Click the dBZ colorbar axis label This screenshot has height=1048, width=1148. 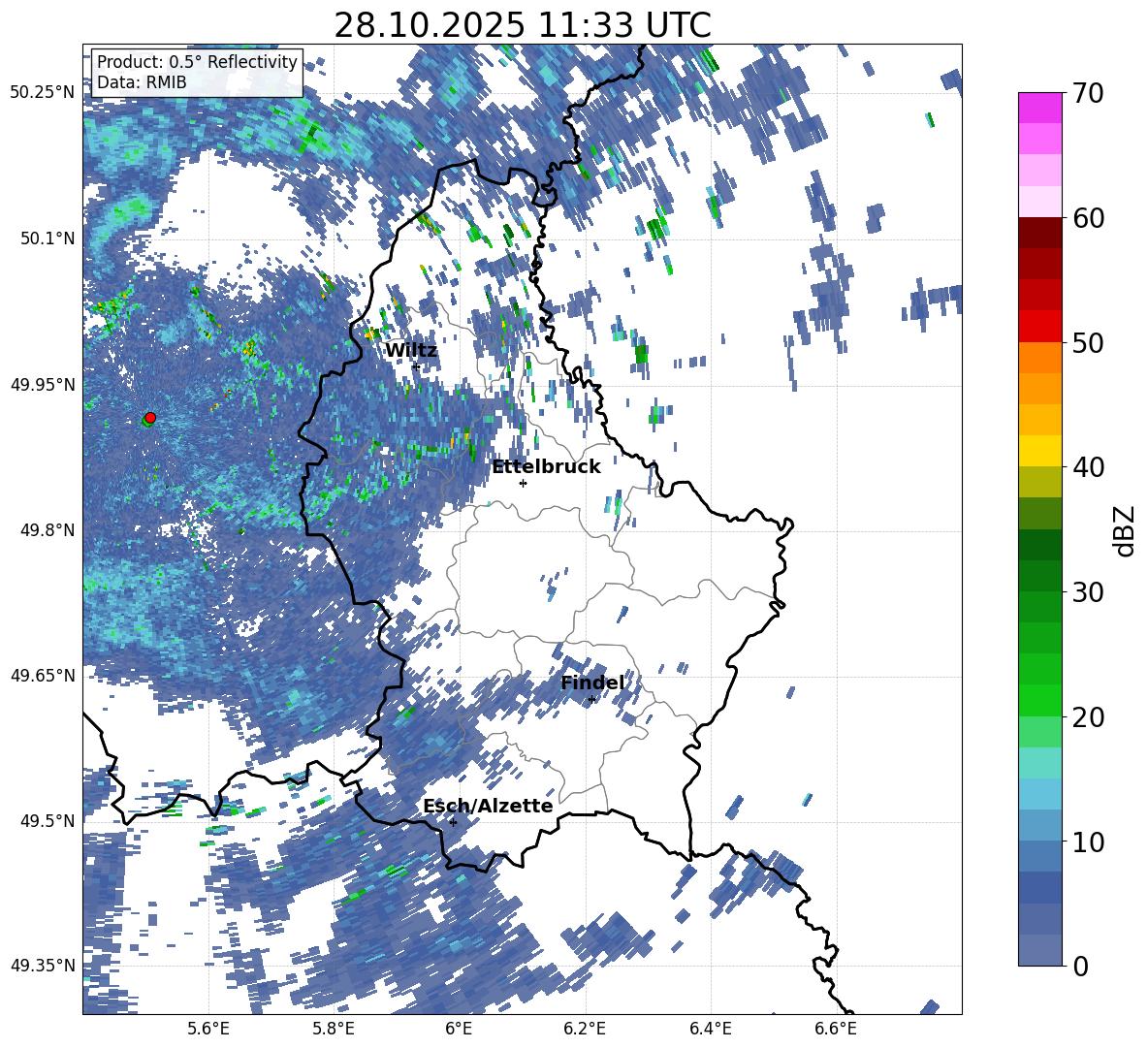(1126, 530)
